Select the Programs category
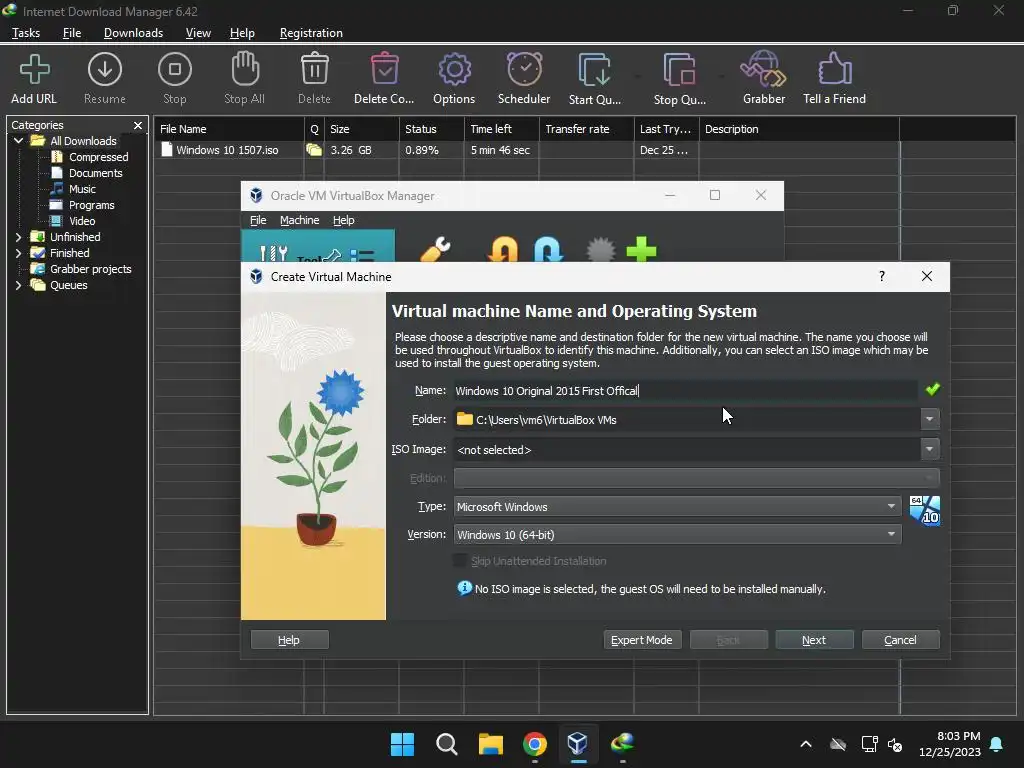This screenshot has width=1024, height=768. click(91, 205)
